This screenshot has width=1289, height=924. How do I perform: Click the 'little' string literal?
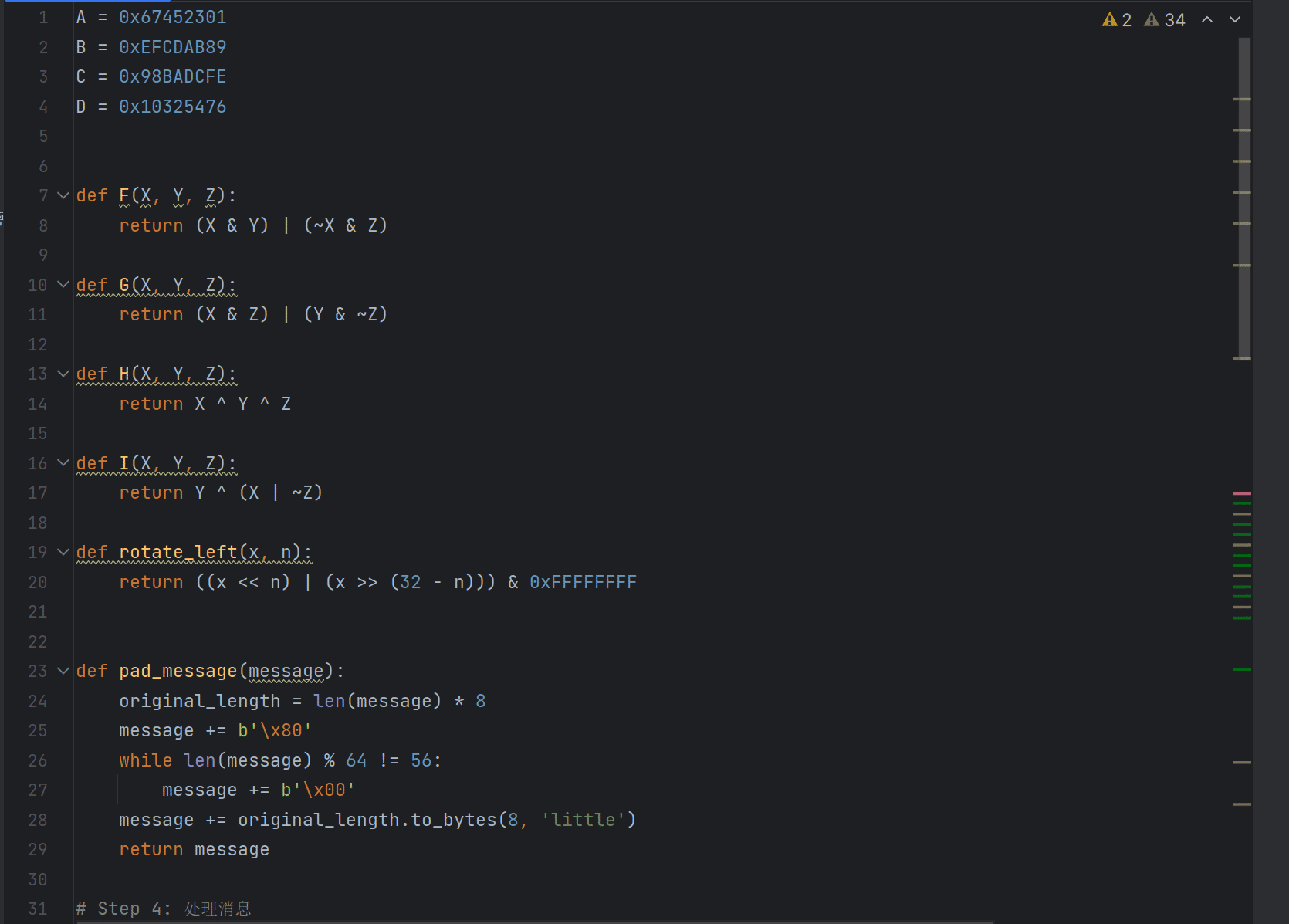pos(583,821)
